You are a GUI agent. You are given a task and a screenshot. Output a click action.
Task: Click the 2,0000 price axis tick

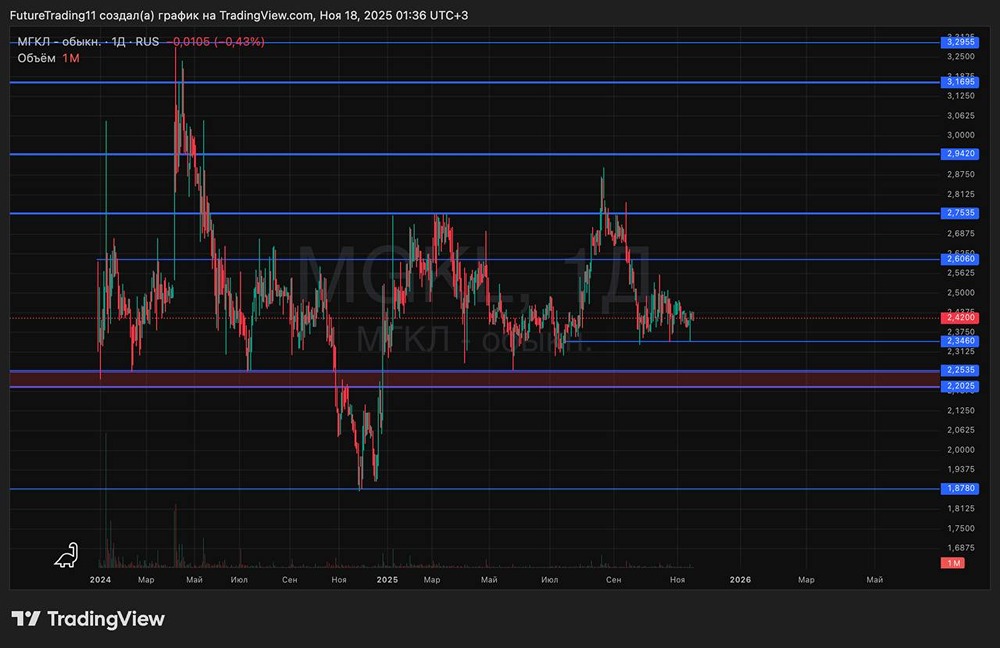(960, 450)
